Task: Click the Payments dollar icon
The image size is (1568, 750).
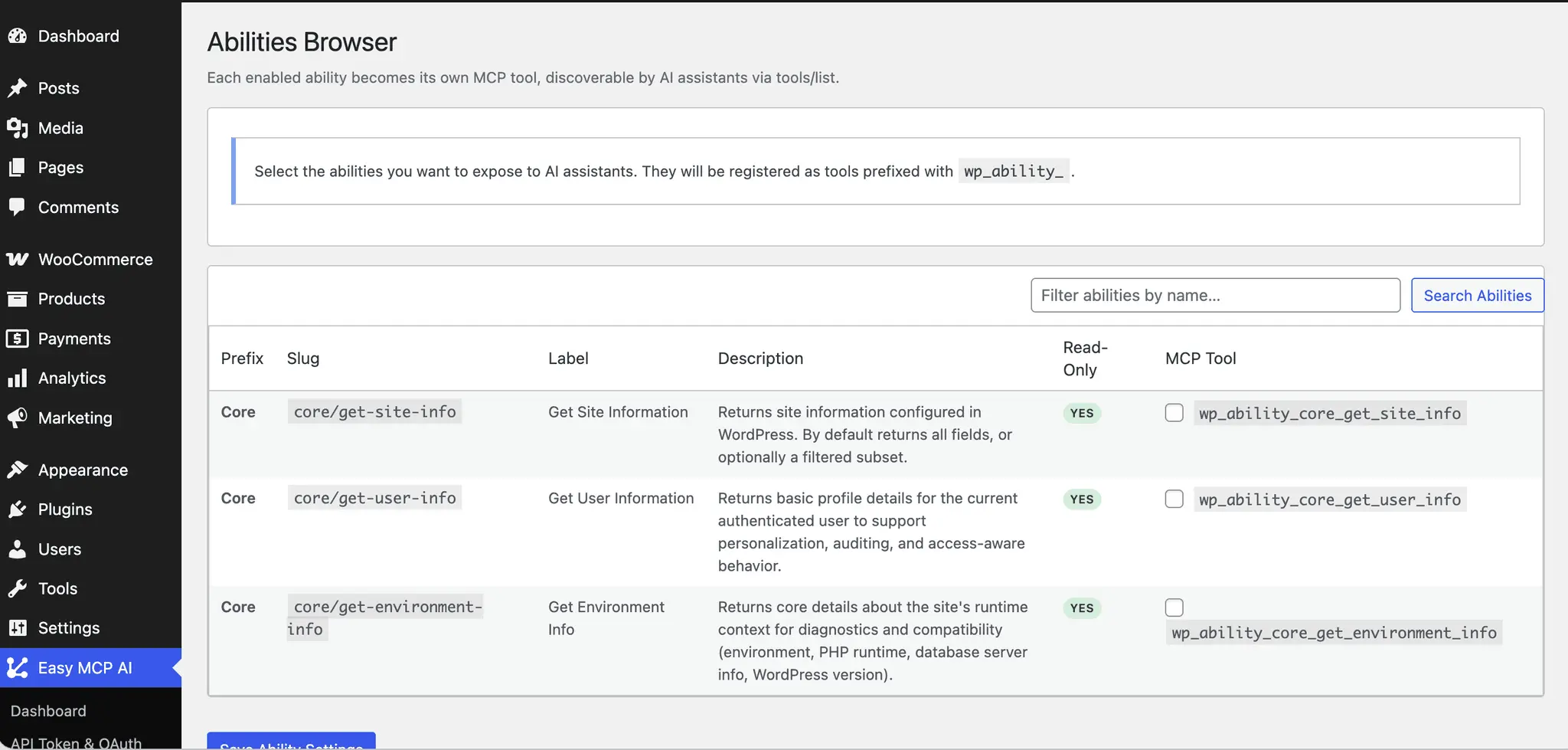Action: click(18, 339)
